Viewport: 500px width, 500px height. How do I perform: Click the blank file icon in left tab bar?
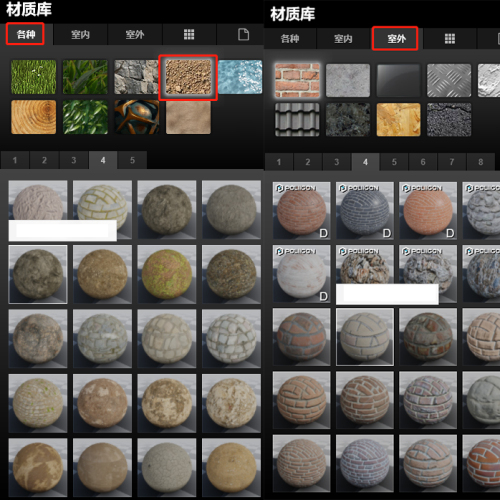[x=243, y=34]
